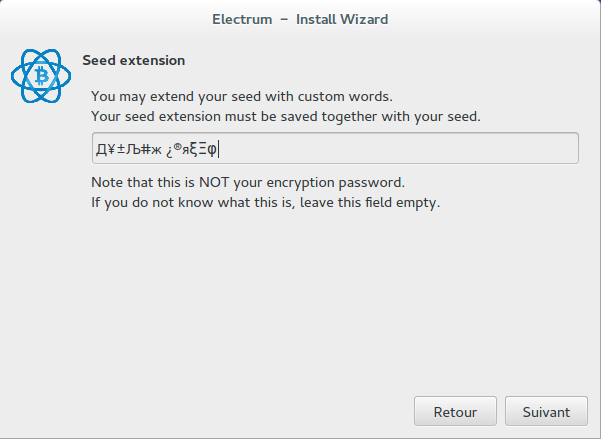Click the Suivant button
The width and height of the screenshot is (601, 439).
[x=546, y=411]
